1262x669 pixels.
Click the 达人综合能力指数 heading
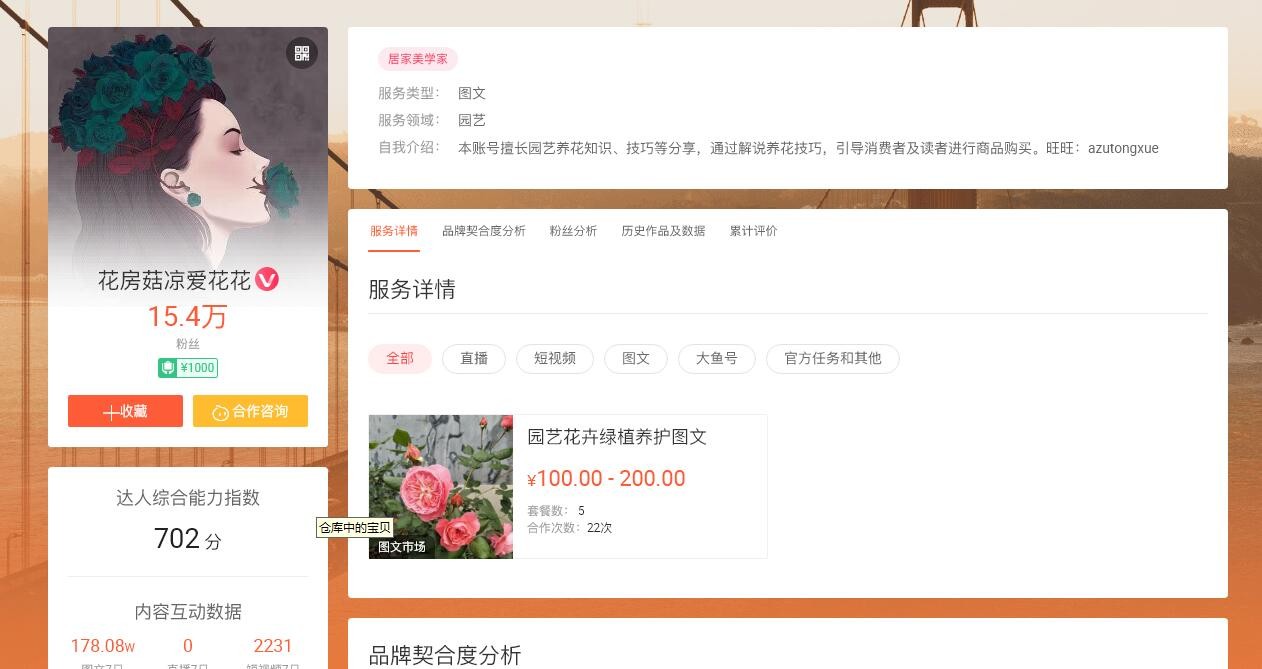(x=188, y=498)
